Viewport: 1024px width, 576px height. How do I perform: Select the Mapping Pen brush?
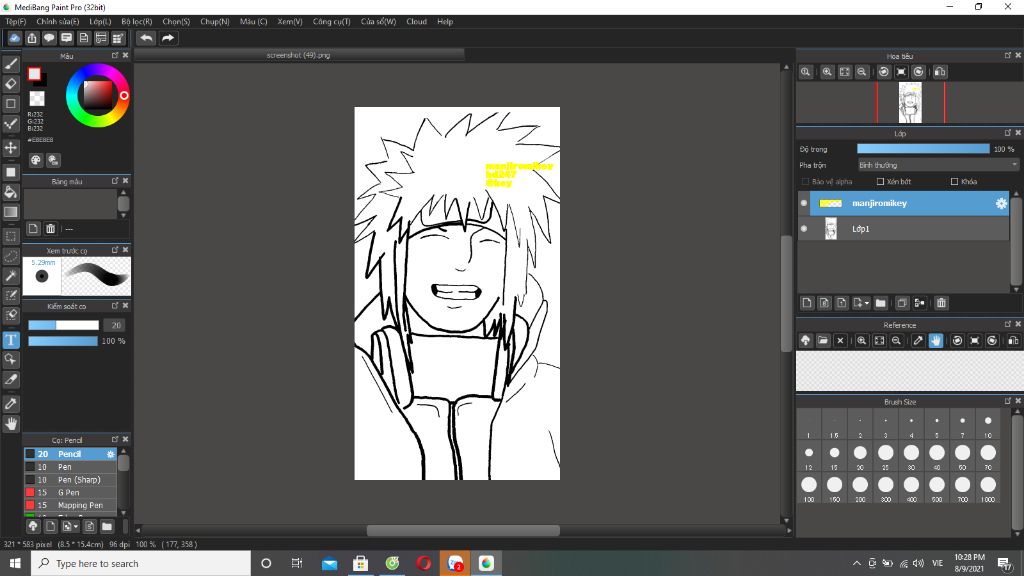pyautogui.click(x=71, y=505)
